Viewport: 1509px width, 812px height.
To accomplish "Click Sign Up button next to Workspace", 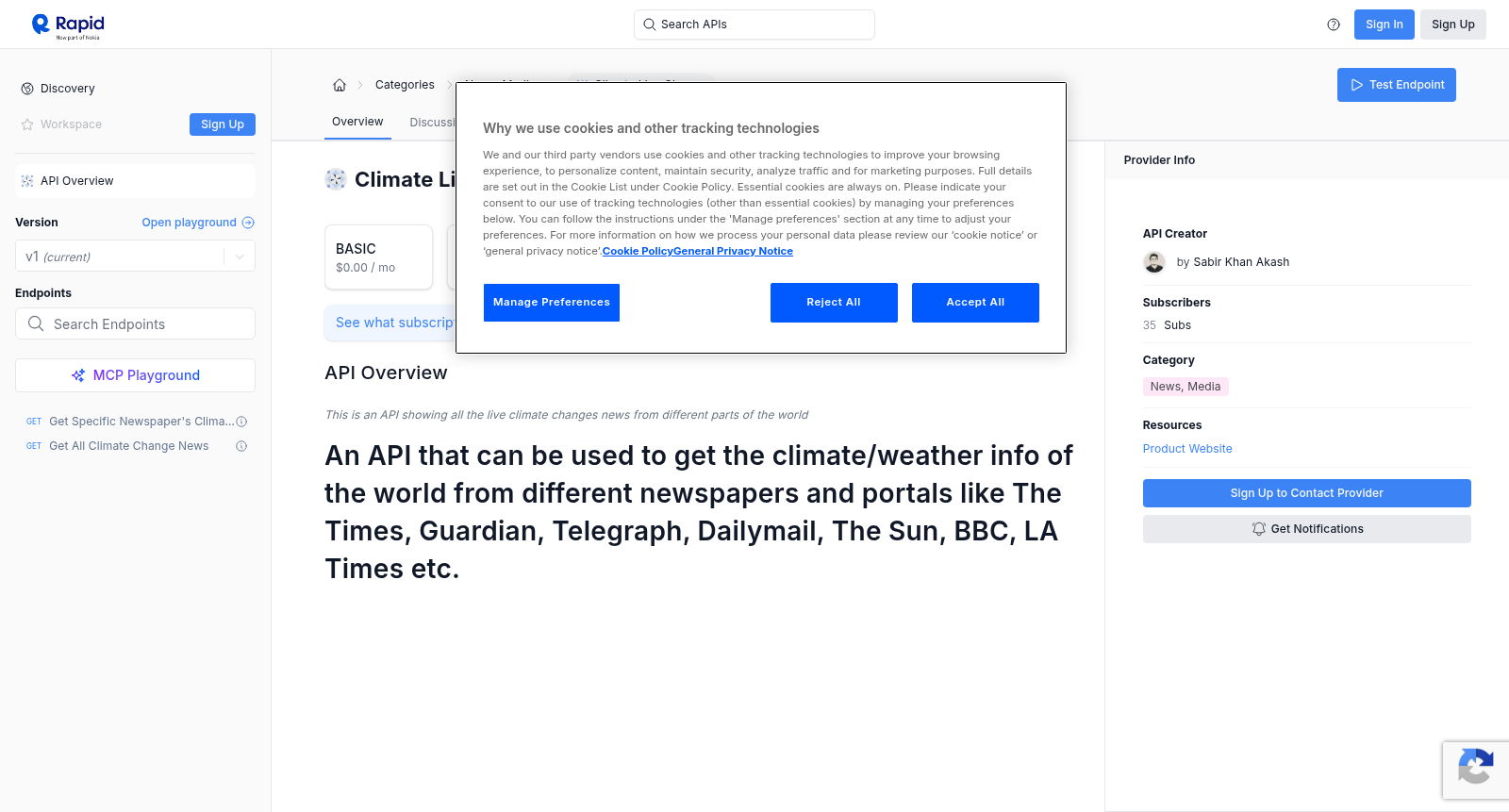I will point(223,124).
